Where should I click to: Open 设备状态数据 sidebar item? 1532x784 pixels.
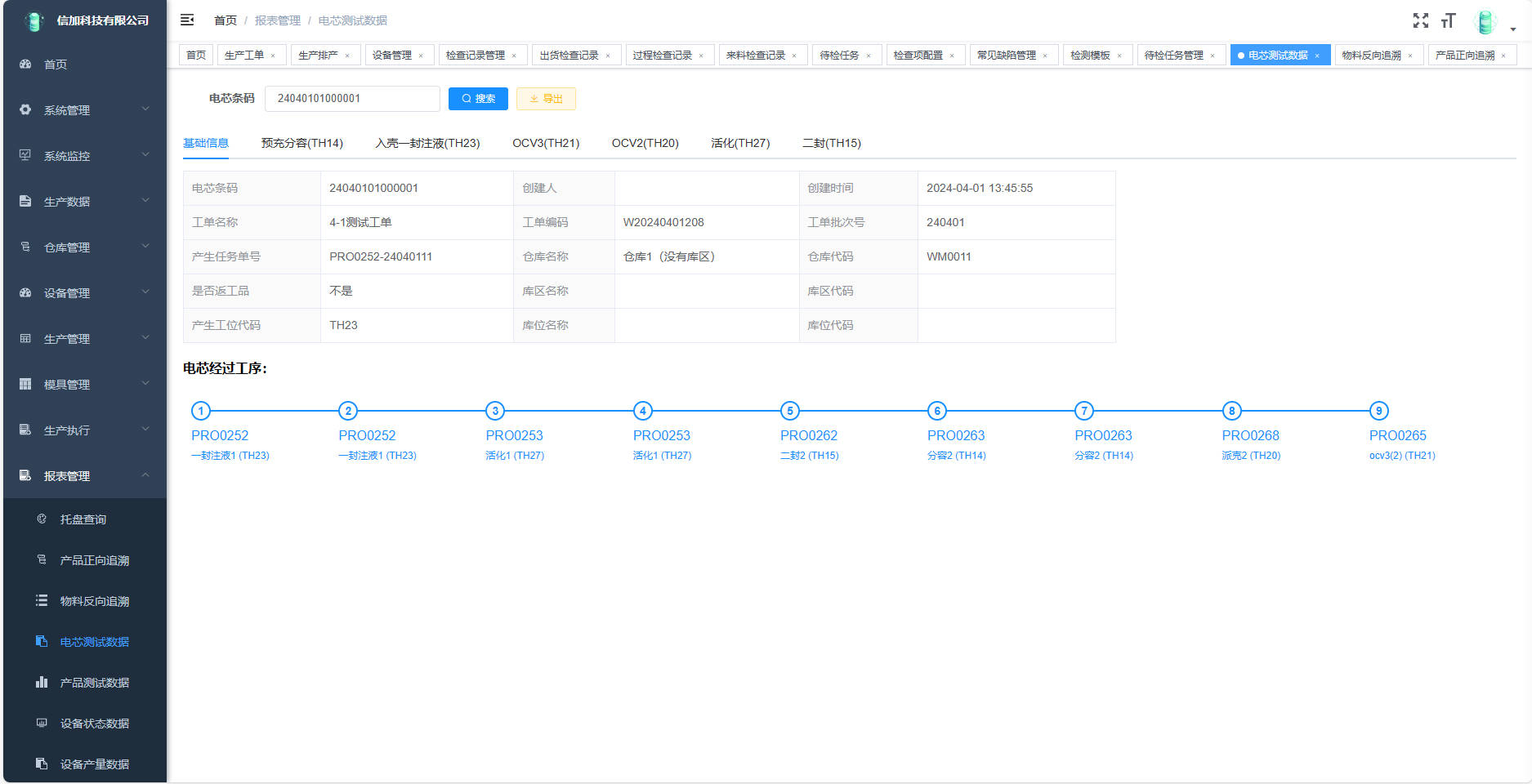coord(94,724)
